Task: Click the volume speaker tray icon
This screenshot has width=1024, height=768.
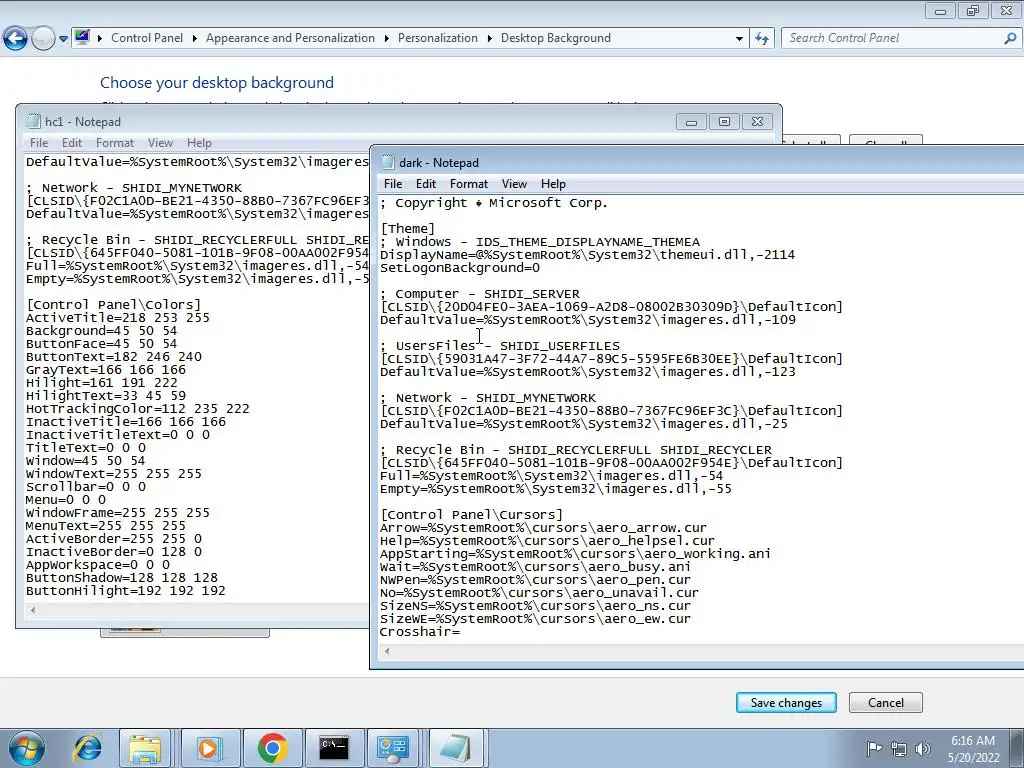Action: pos(923,748)
